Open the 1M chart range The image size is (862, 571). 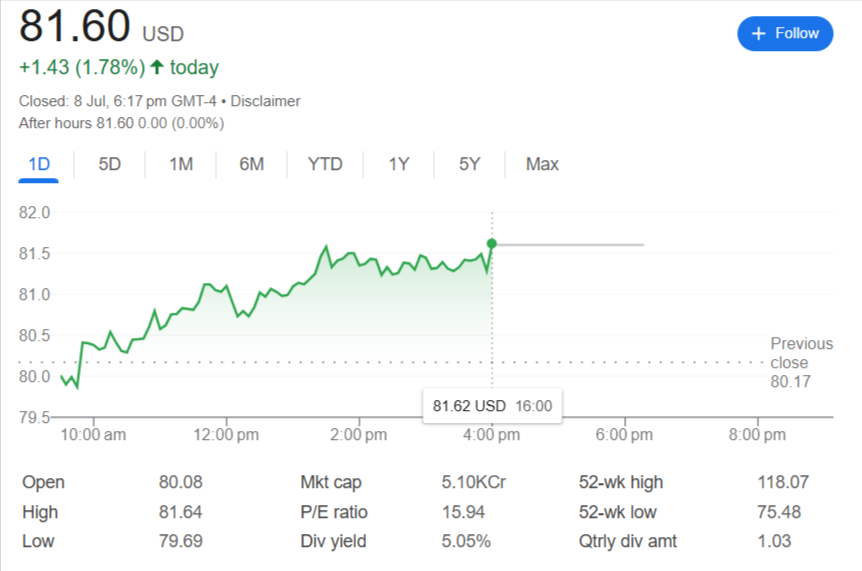pyautogui.click(x=181, y=164)
